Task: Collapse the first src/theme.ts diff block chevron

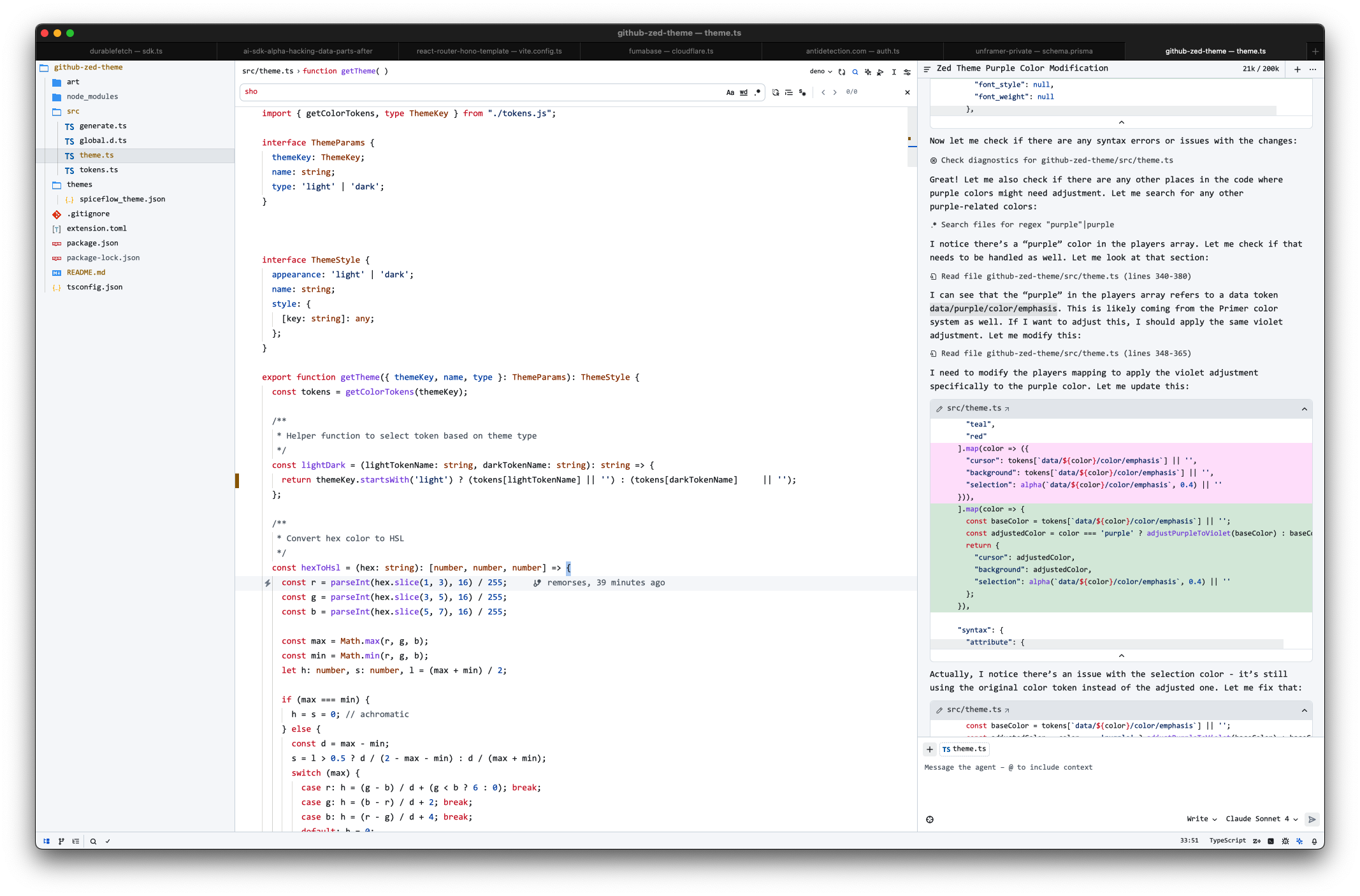Action: [x=1305, y=409]
